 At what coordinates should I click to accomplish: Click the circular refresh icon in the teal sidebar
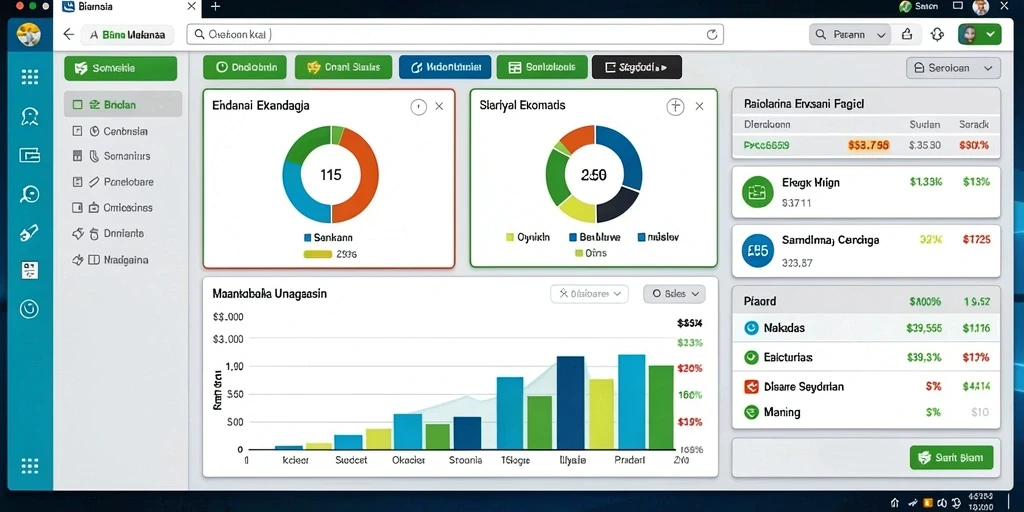(x=29, y=309)
